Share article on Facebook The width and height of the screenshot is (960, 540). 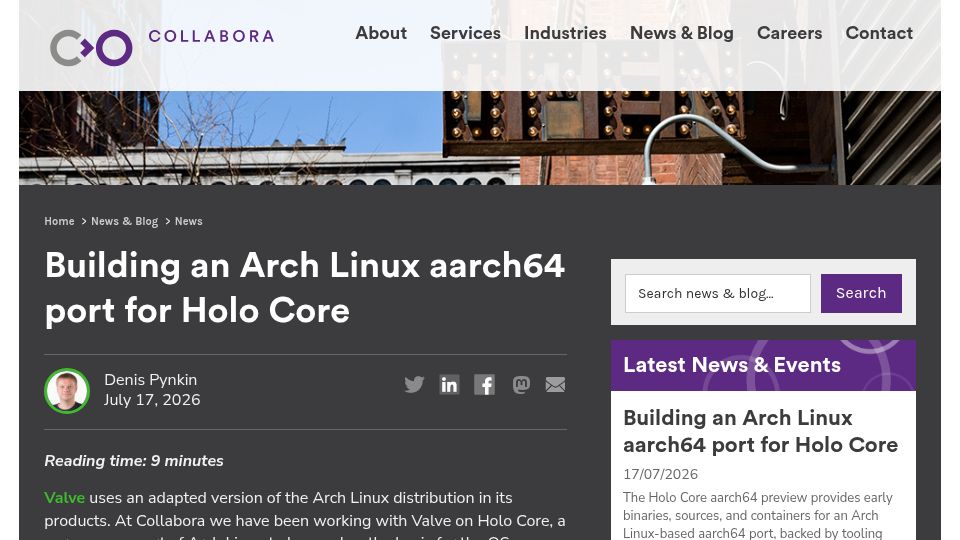coord(484,384)
